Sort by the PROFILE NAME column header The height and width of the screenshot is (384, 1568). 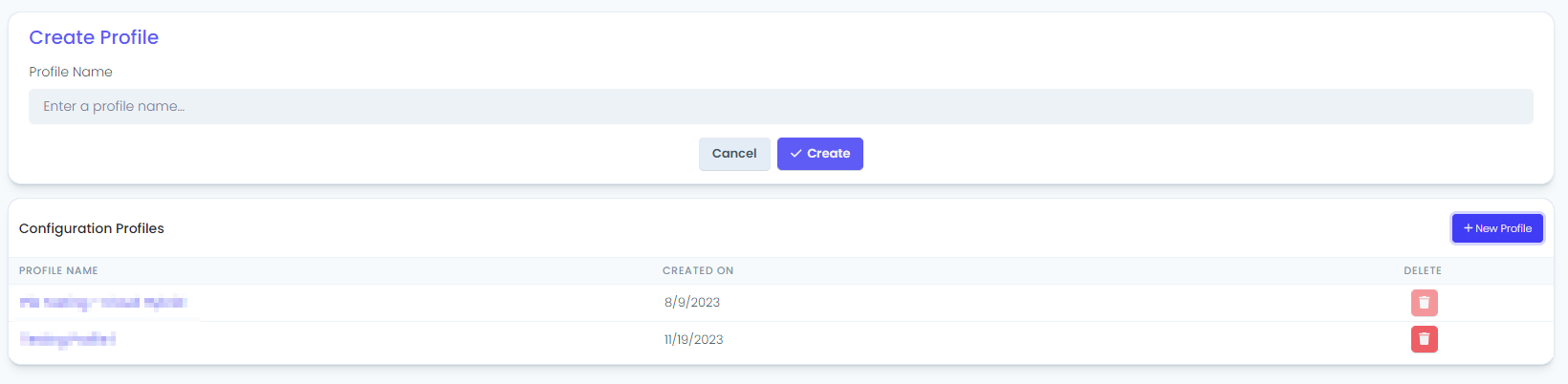coord(58,271)
